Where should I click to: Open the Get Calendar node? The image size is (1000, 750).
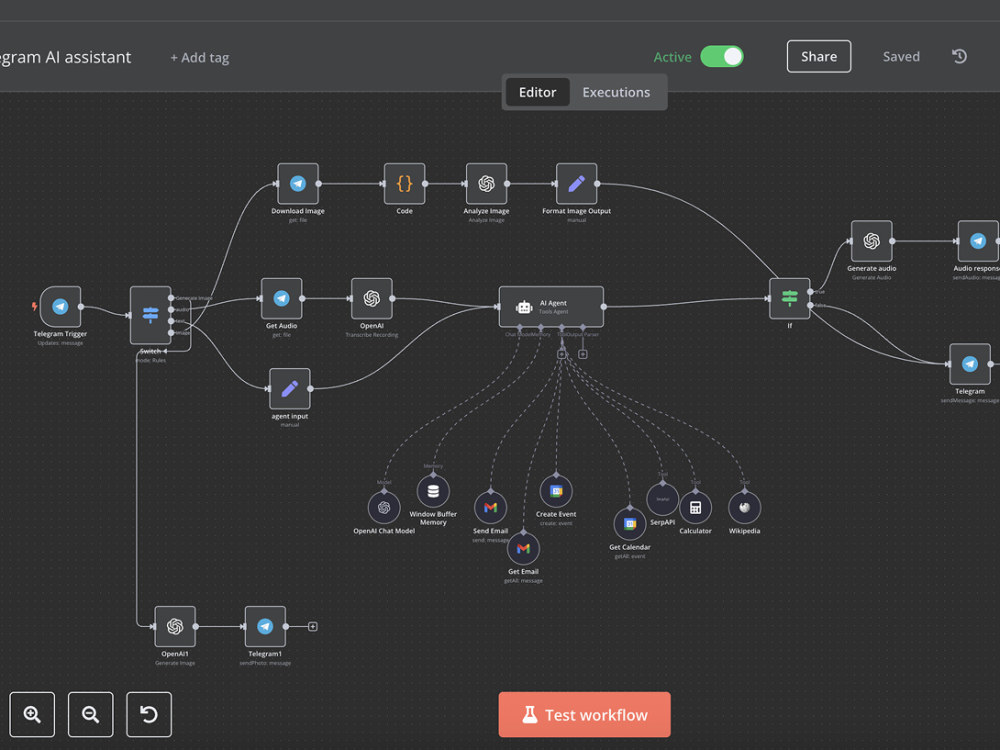629,524
